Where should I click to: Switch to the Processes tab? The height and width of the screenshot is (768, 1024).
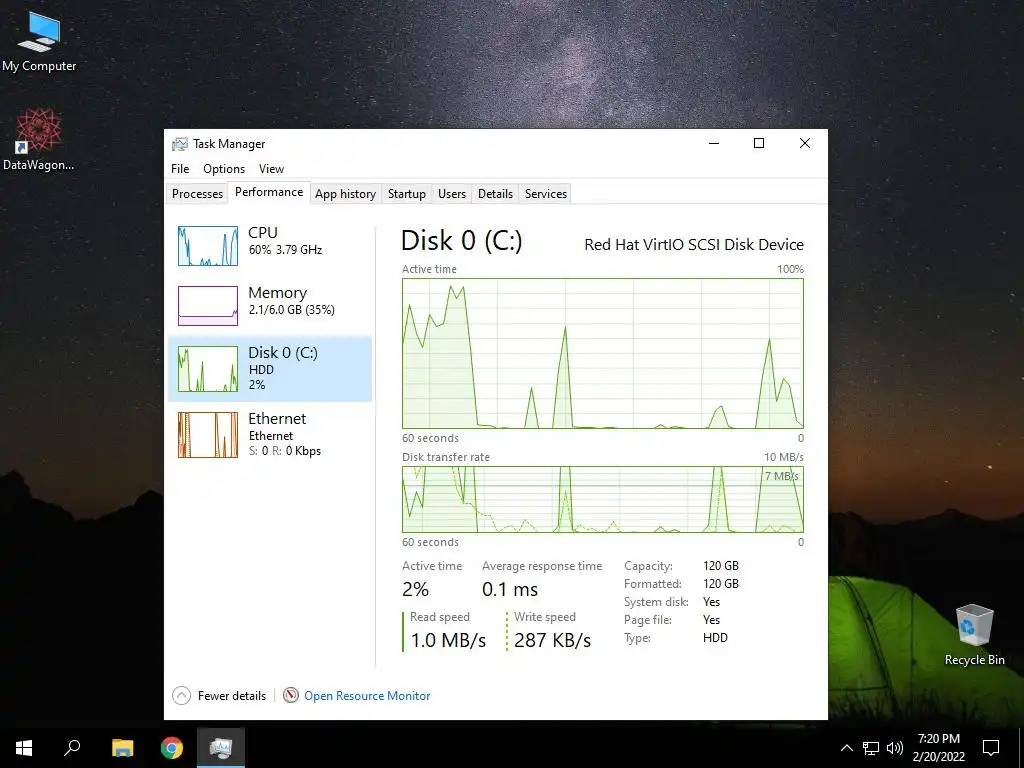[197, 194]
